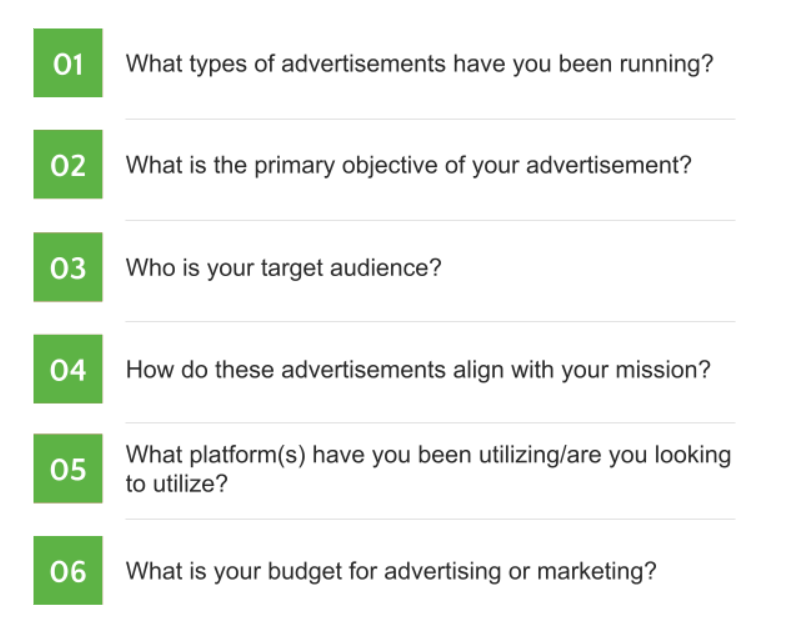
Task: Click the 'to utilize?' second text line
Action: pos(177,484)
